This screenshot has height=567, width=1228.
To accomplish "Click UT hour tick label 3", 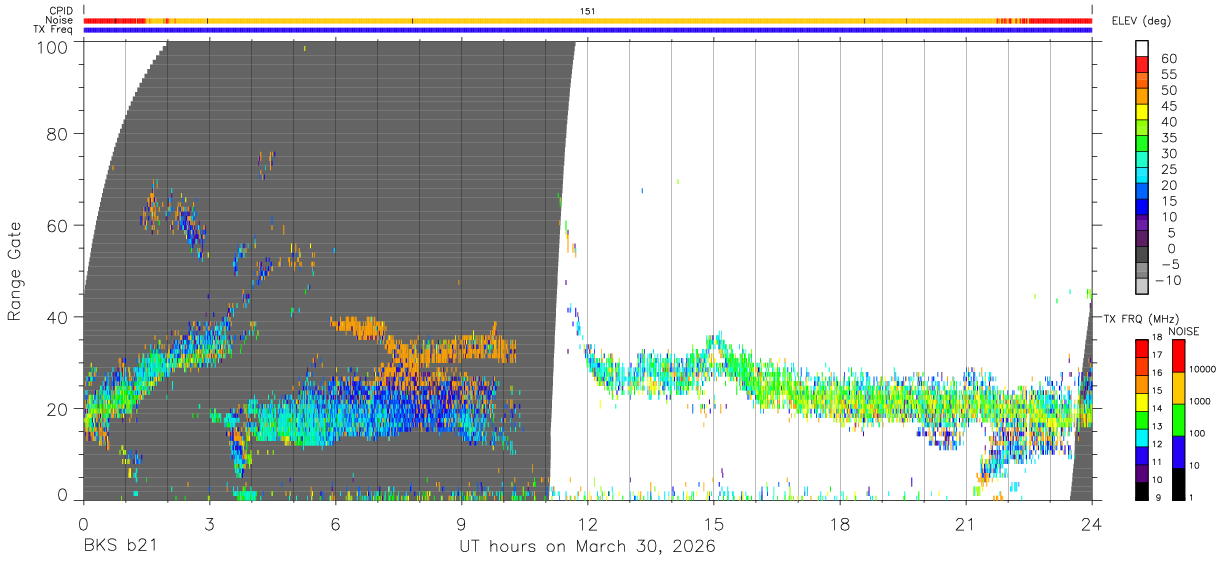I will [x=209, y=524].
